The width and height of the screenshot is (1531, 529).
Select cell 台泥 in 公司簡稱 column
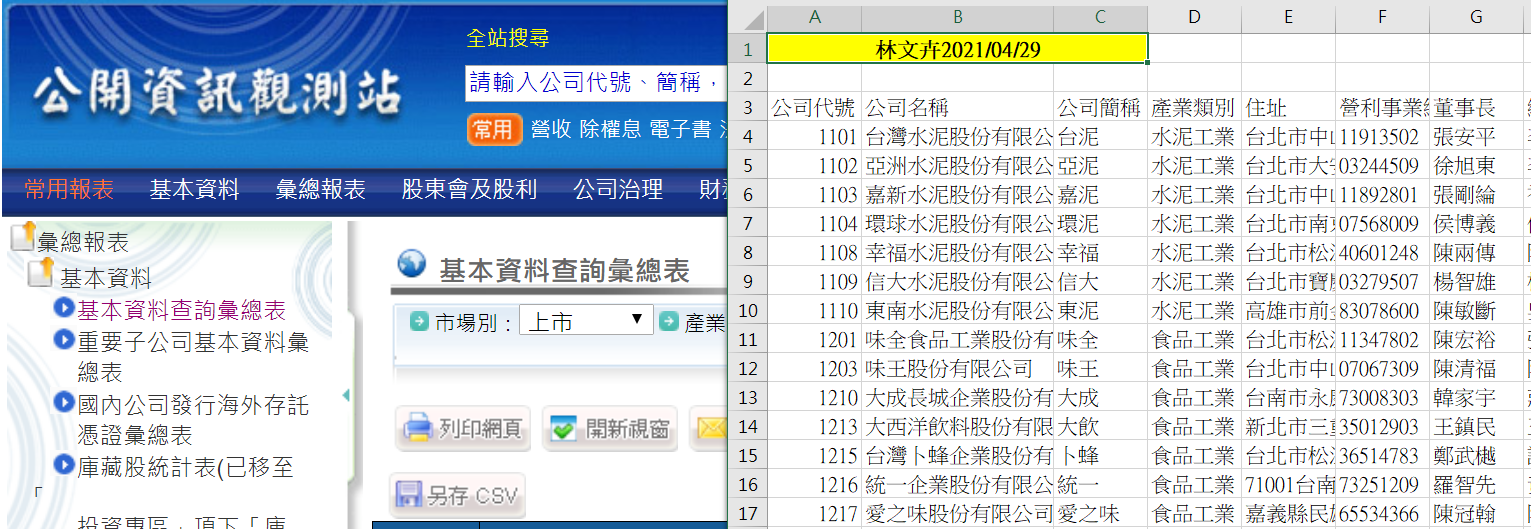[1100, 137]
